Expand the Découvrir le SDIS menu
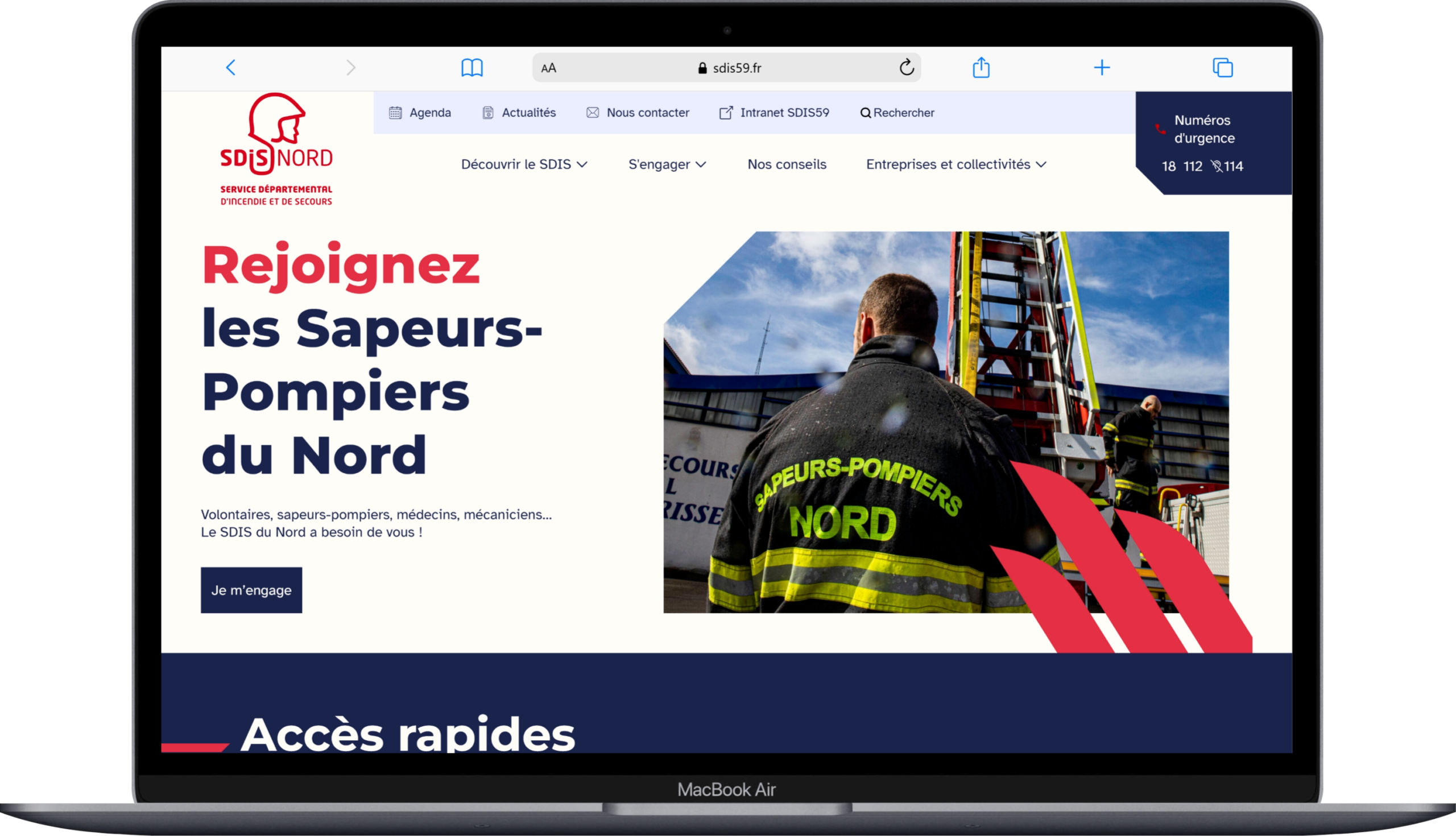Screen dimensions: 1456x836 point(524,165)
